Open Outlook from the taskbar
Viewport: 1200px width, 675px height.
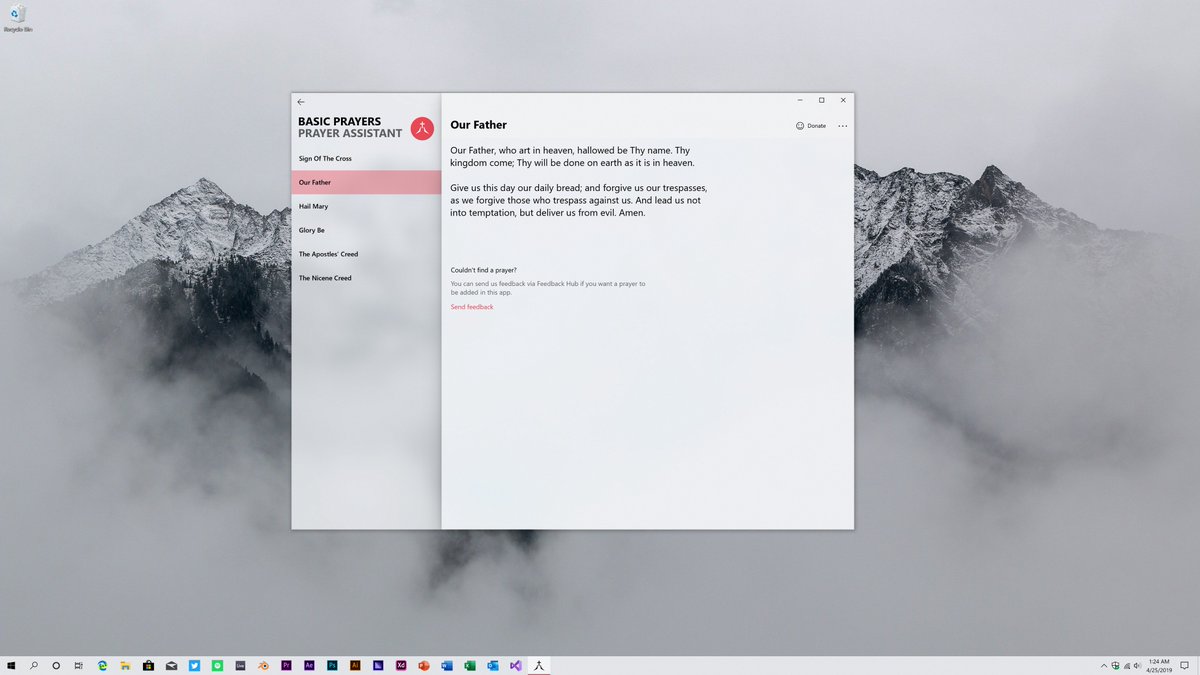(493, 665)
